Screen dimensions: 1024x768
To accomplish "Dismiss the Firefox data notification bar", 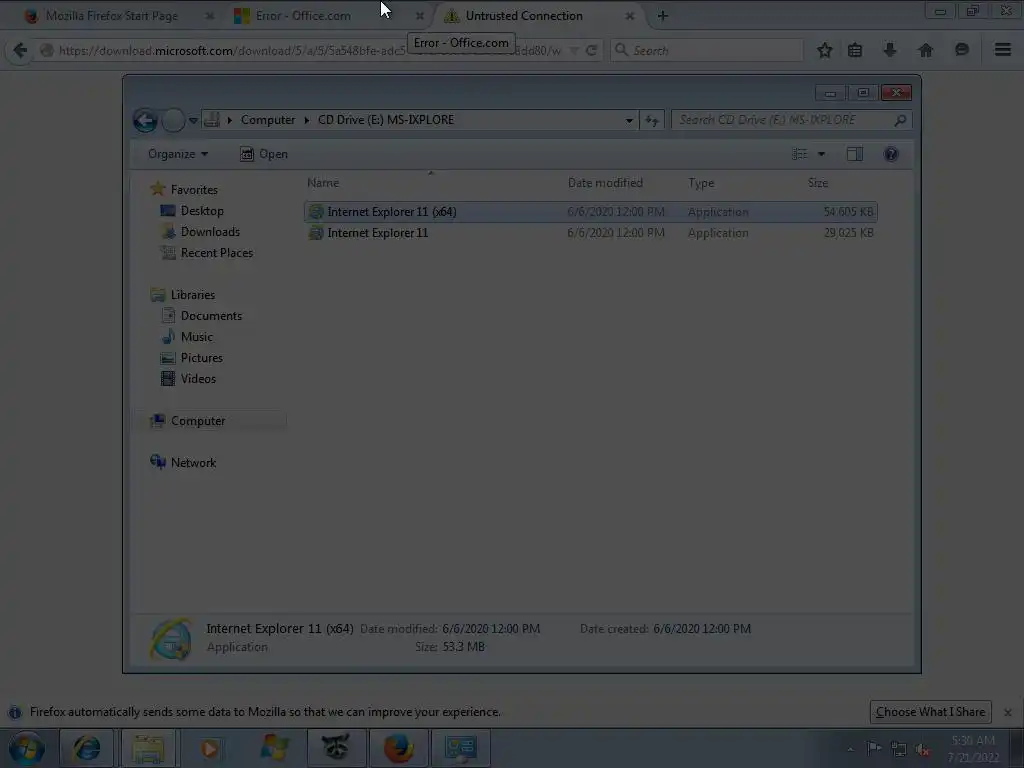I will click(1008, 712).
